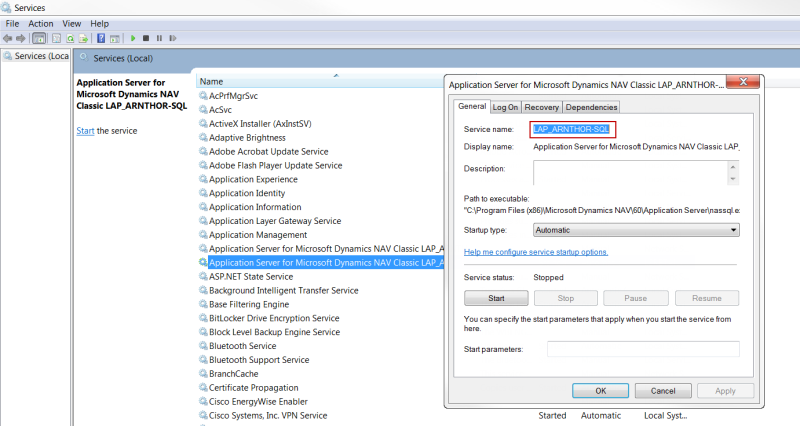The image size is (800, 426).
Task: Click the Description box scroll-up arrow
Action: (733, 167)
